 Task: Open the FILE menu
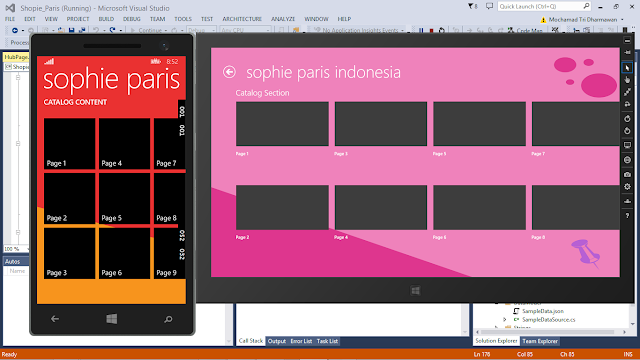click(x=10, y=19)
